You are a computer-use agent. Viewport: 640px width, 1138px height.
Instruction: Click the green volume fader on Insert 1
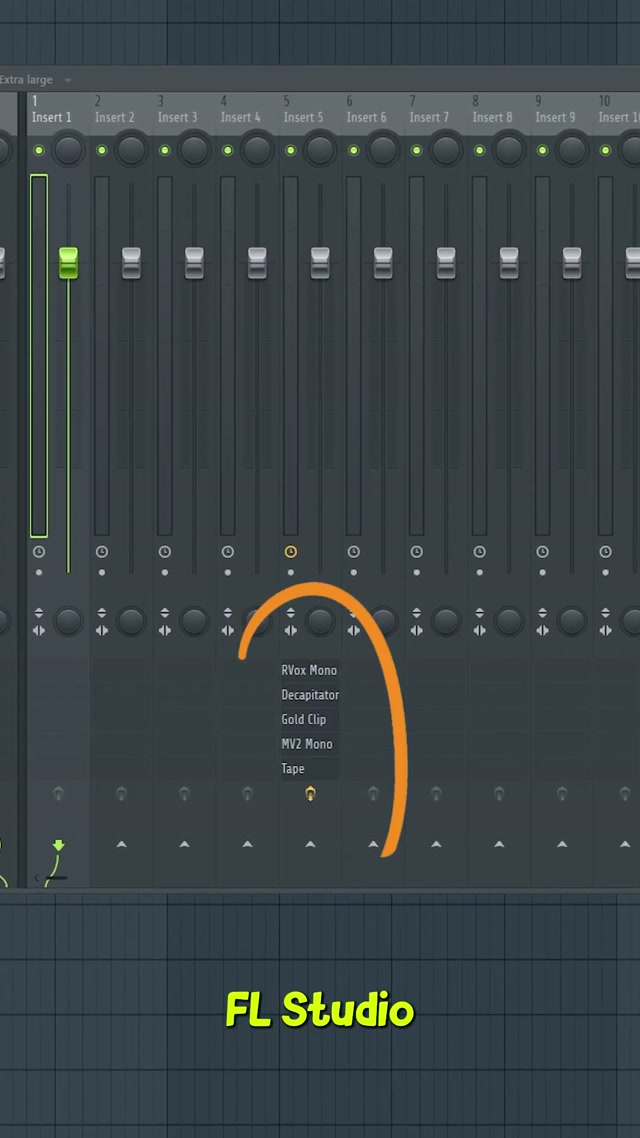(x=68, y=263)
